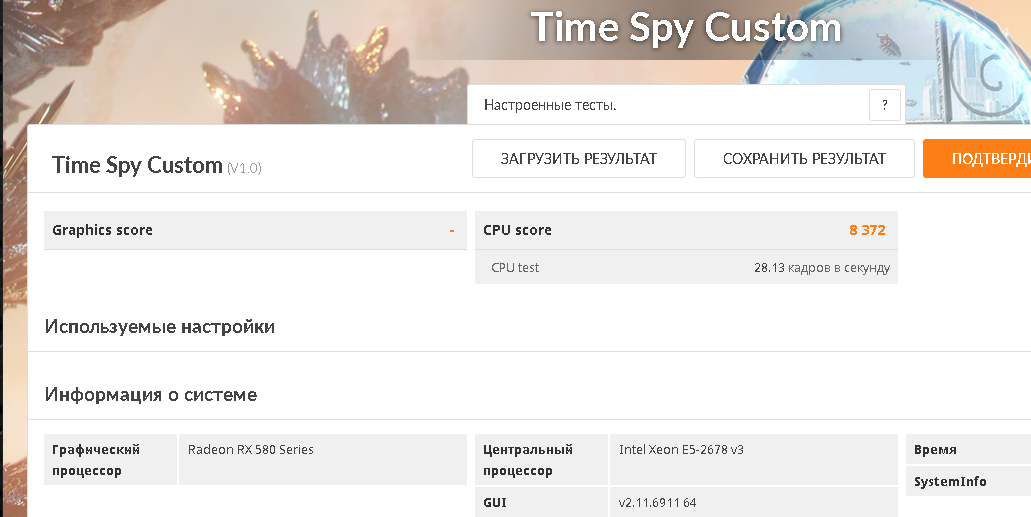Click the GUI version v2.11.6911 64
The image size is (1031, 517).
[x=658, y=503]
